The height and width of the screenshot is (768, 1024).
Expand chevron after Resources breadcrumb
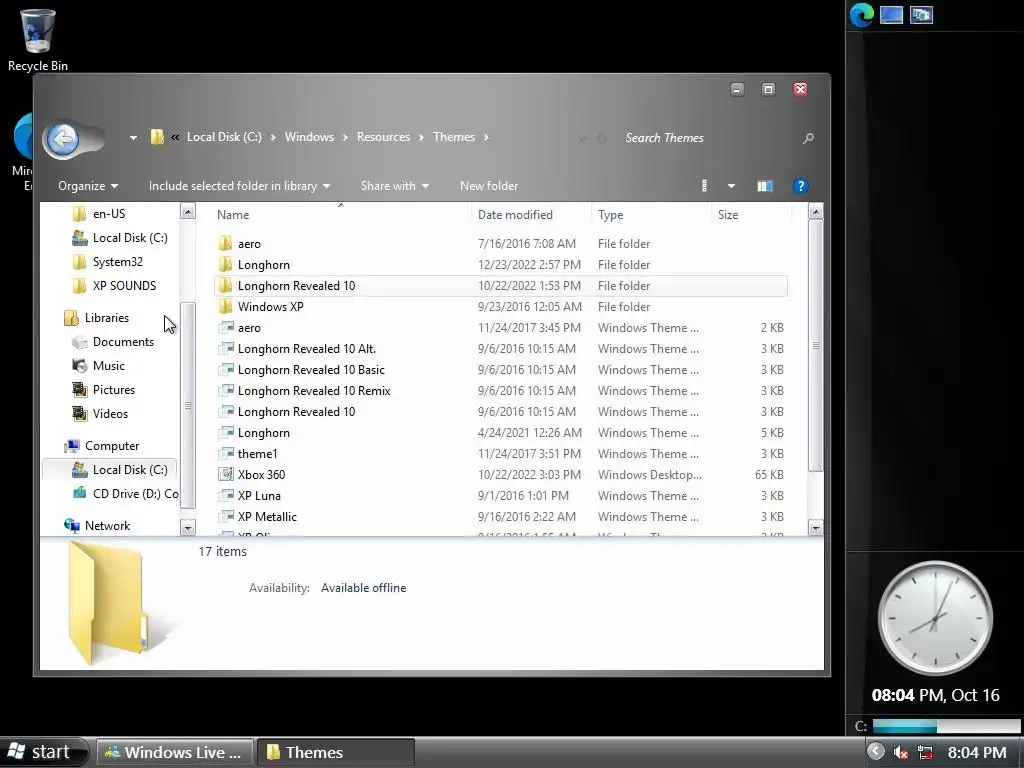pyautogui.click(x=421, y=137)
